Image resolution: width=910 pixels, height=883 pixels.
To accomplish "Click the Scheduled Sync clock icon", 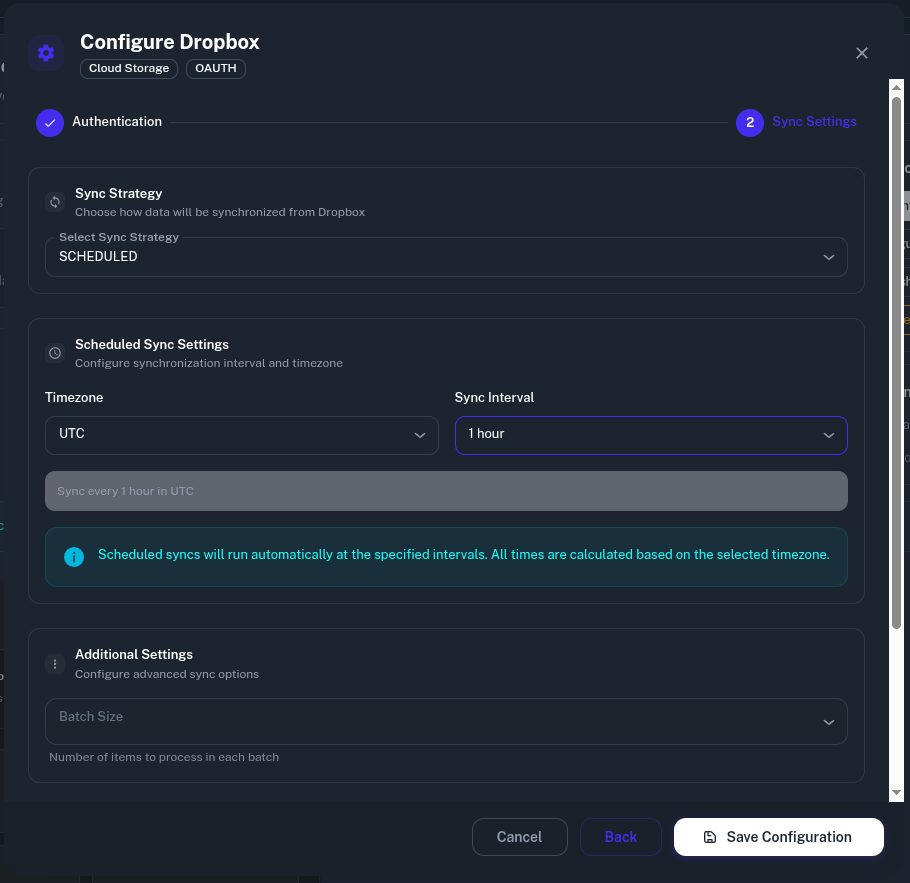I will 55,353.
